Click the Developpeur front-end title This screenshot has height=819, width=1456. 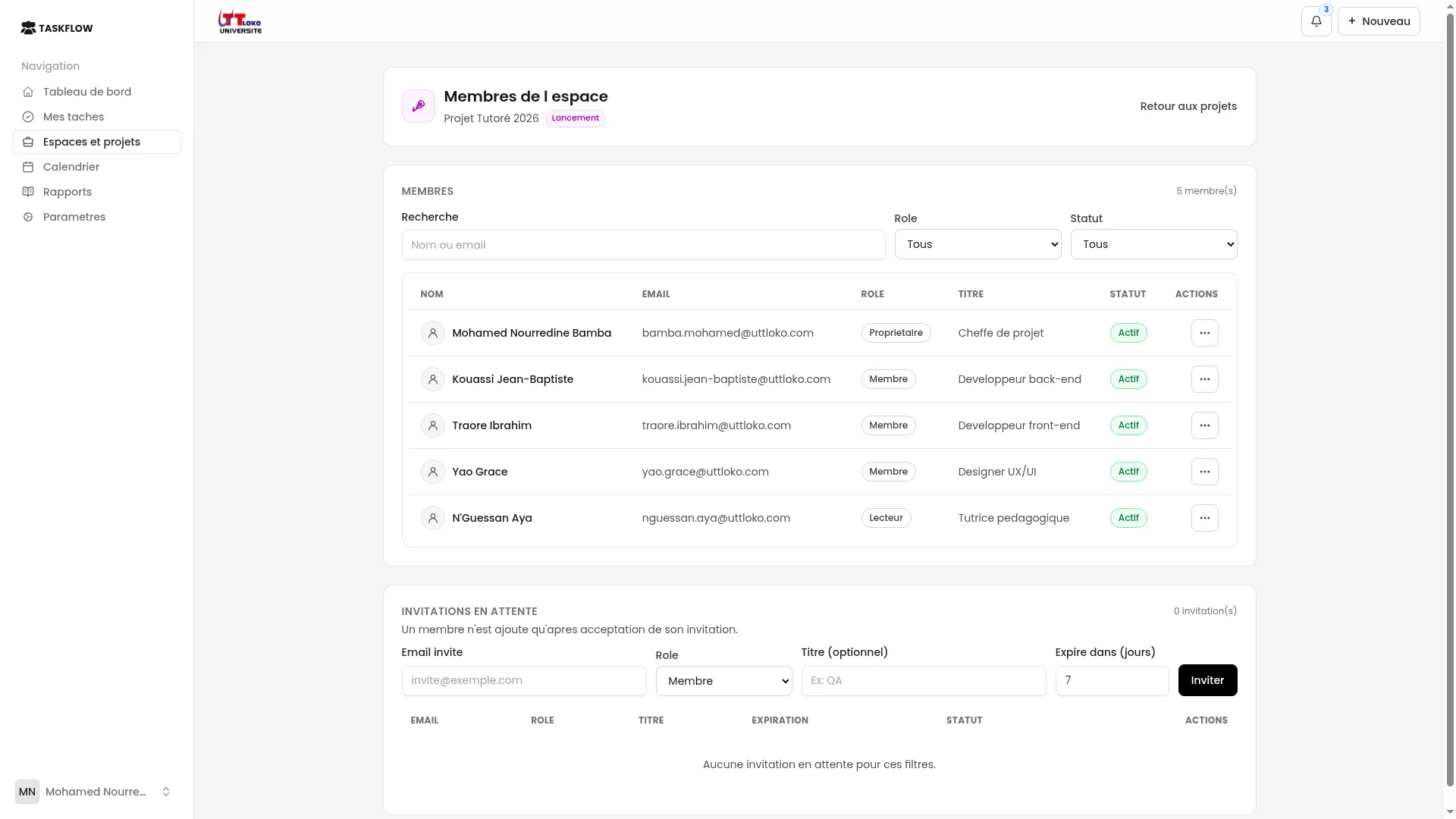pyautogui.click(x=1018, y=425)
